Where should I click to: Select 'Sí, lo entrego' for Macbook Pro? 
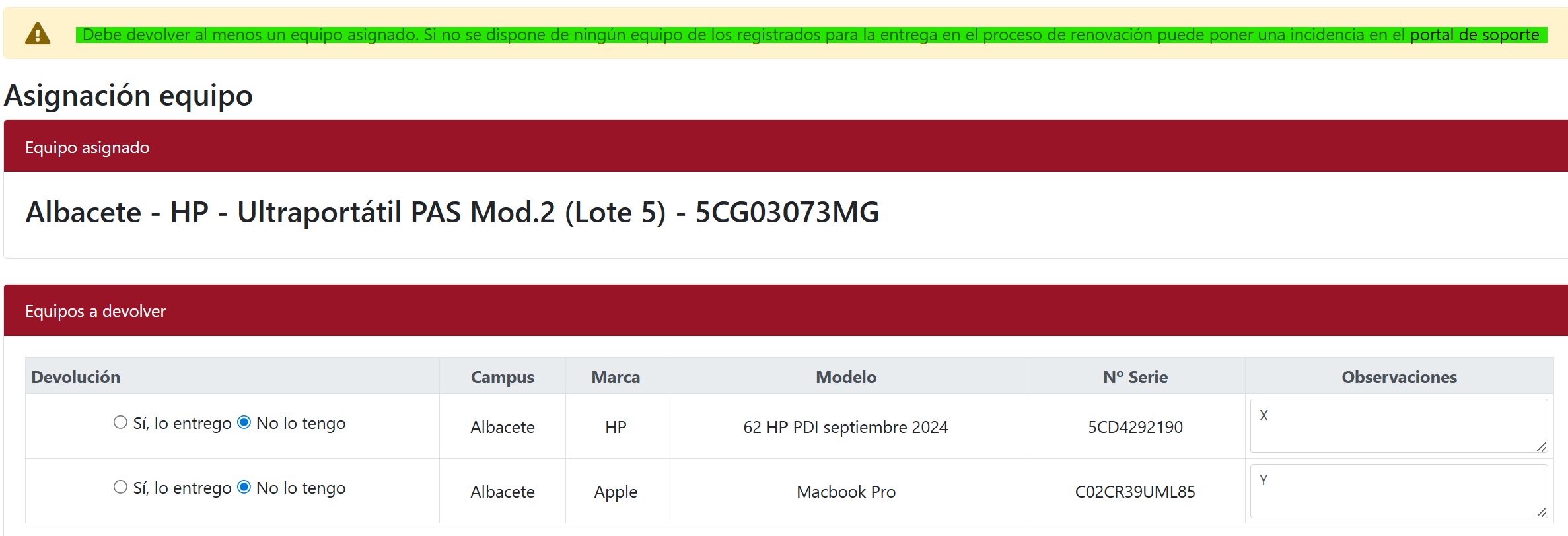(x=120, y=487)
